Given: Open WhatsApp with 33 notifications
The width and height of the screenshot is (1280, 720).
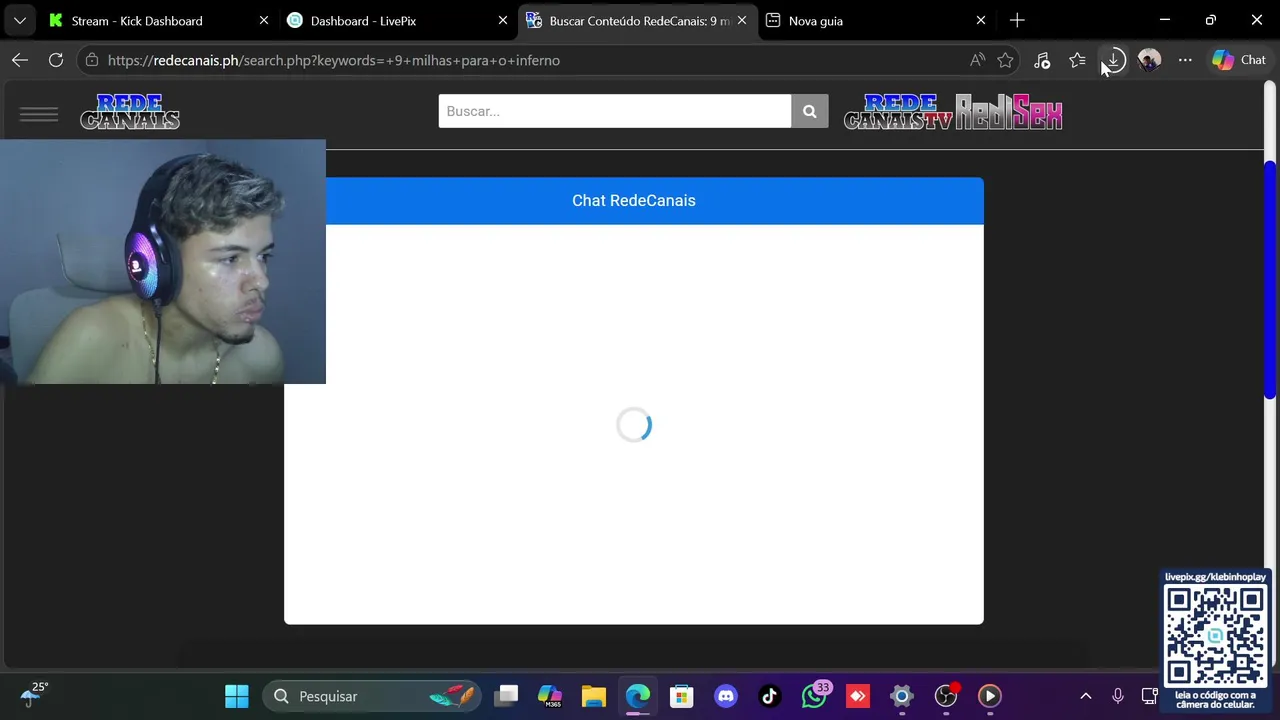Looking at the screenshot, I should [814, 696].
